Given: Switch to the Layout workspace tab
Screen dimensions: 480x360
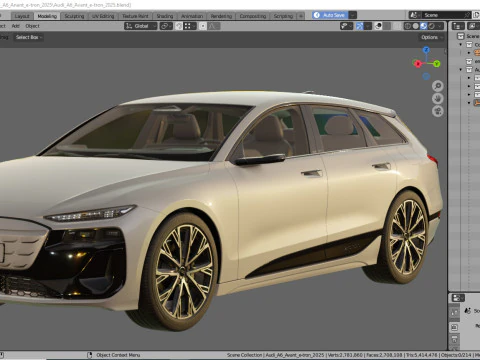Looking at the screenshot, I should 22,16.
